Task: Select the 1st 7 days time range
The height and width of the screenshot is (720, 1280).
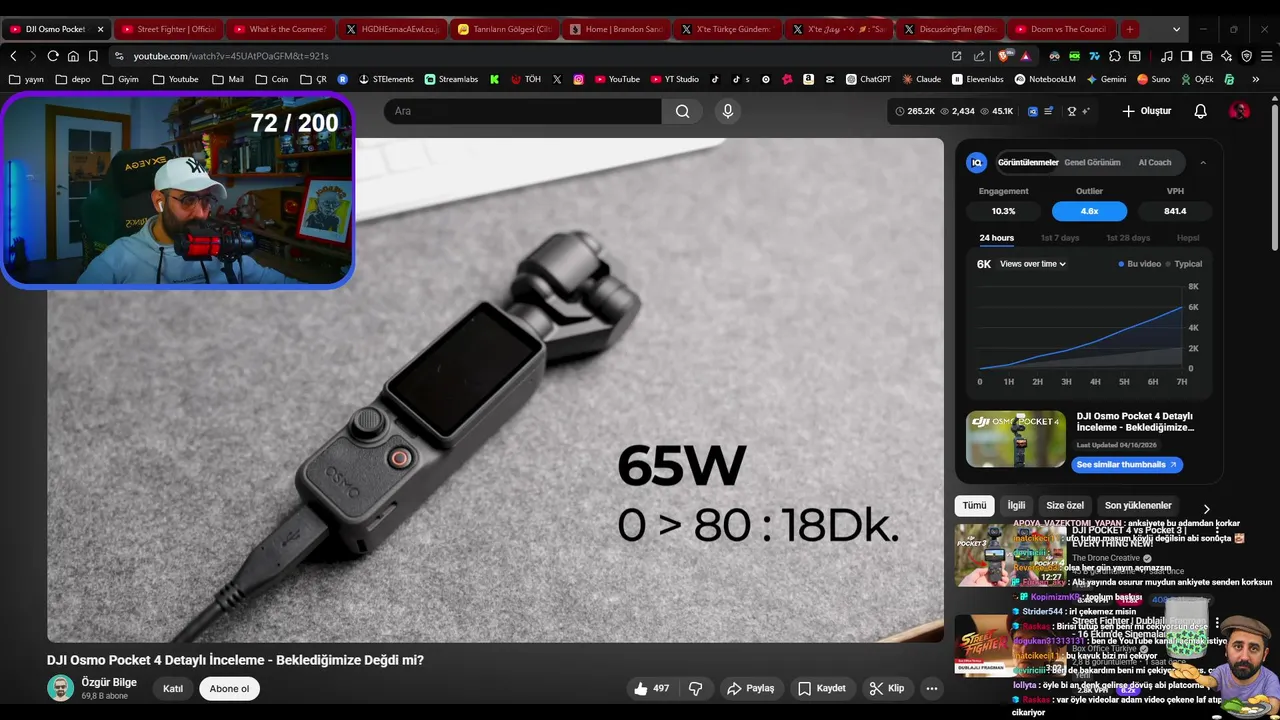Action: 1060,238
